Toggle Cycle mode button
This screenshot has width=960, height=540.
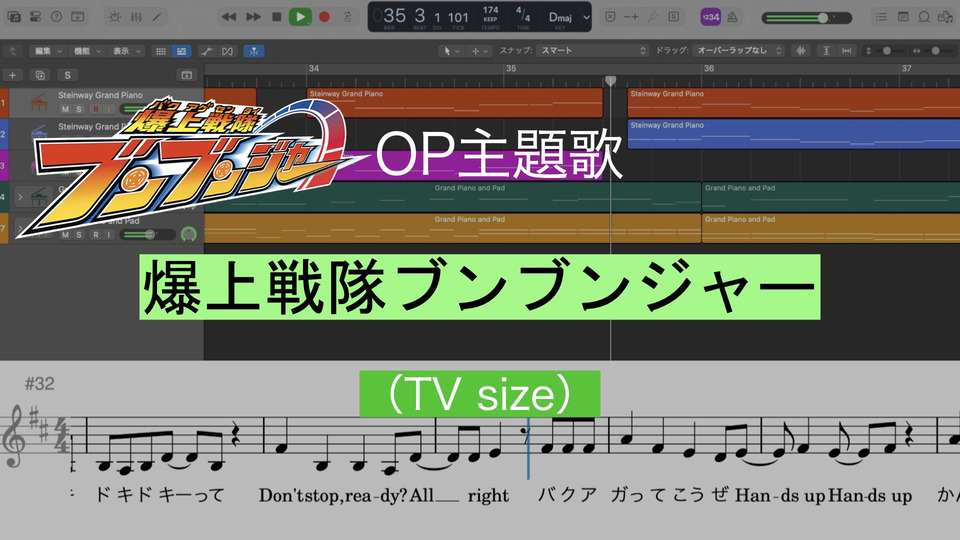pyautogui.click(x=348, y=17)
